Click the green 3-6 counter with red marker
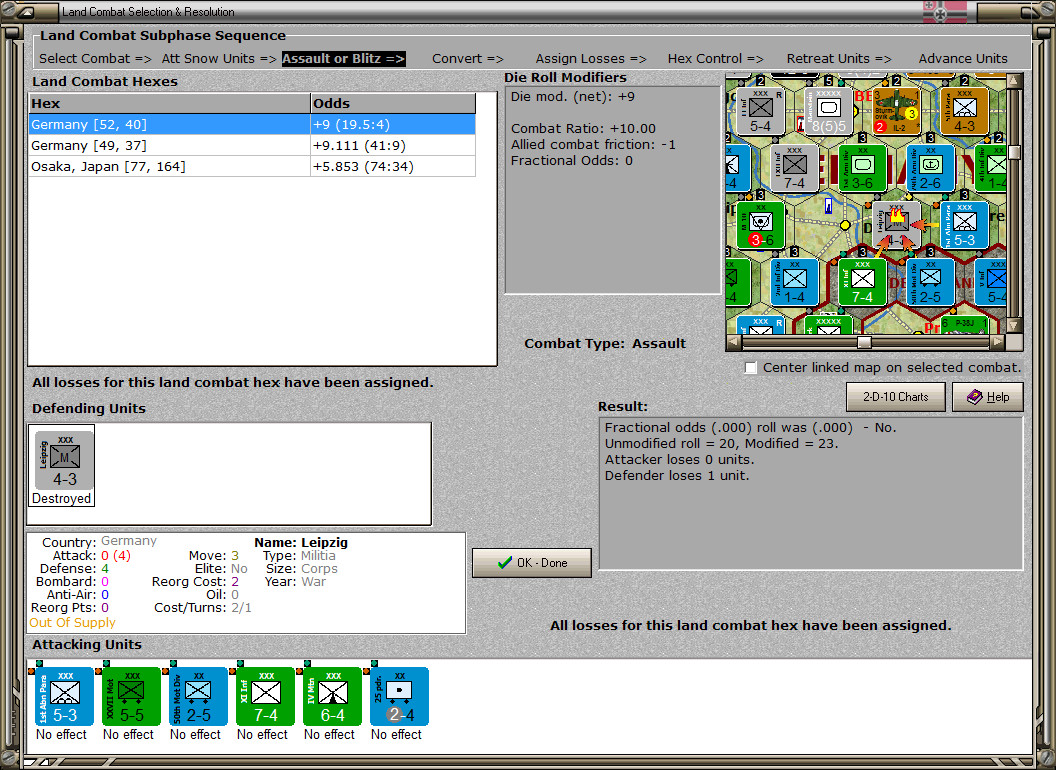 tap(760, 225)
